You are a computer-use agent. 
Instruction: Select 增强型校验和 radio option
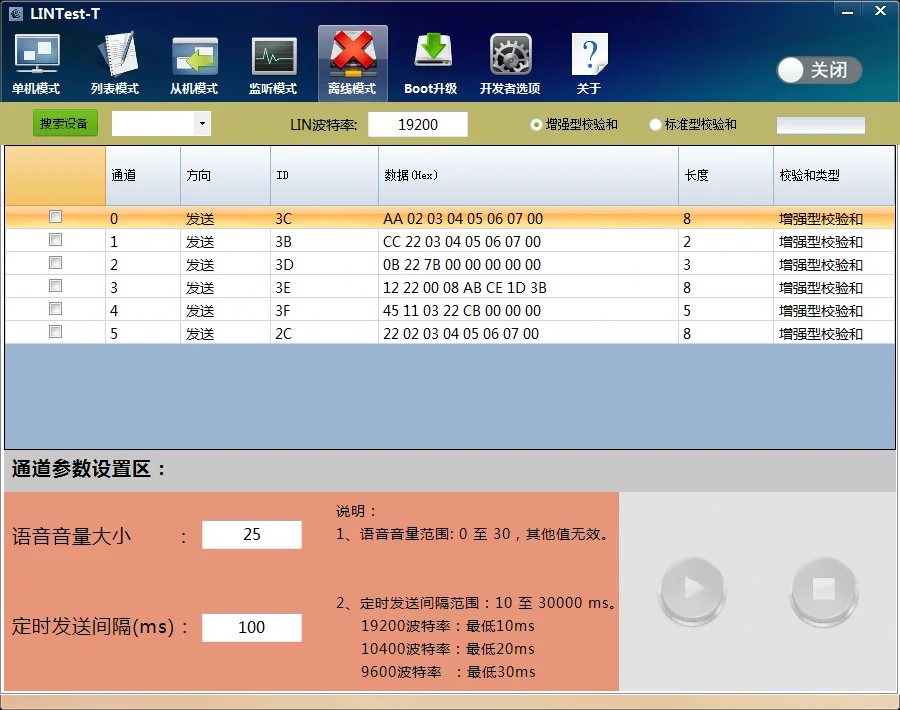click(574, 125)
